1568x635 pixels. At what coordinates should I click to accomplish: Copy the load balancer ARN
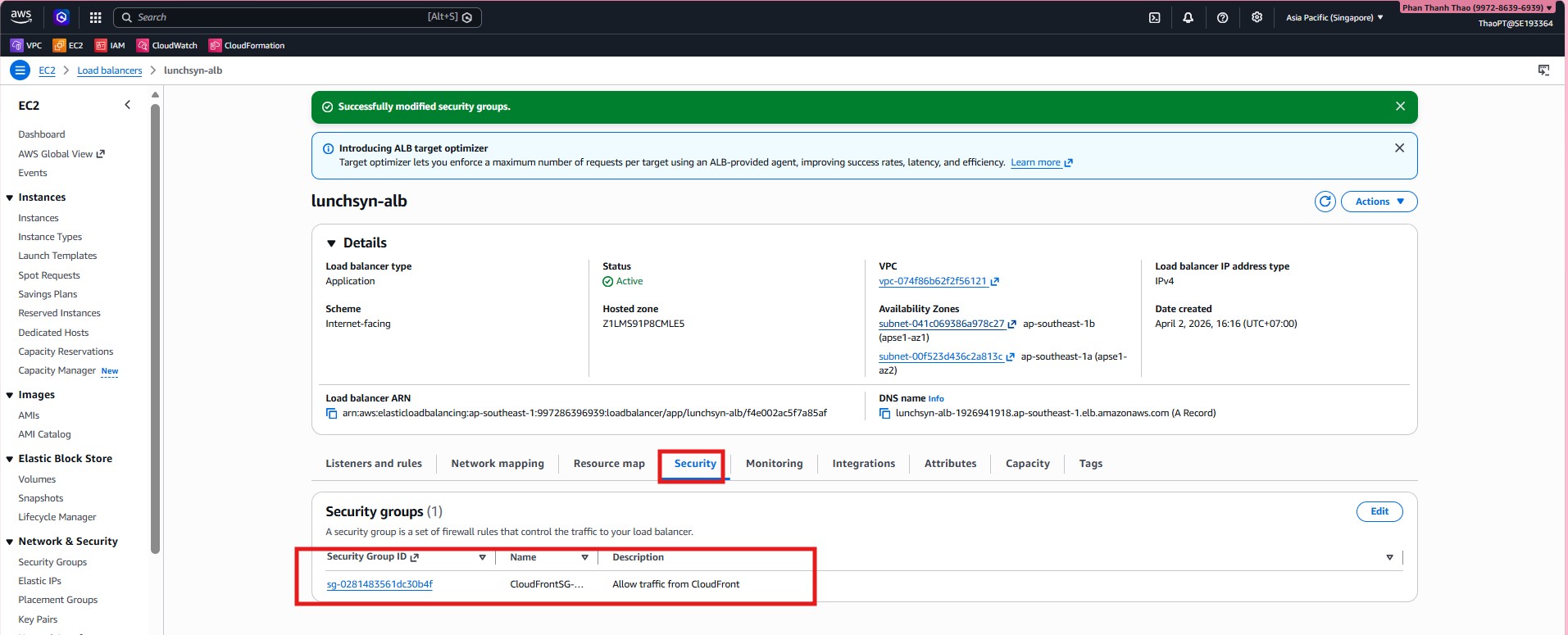[x=332, y=414]
